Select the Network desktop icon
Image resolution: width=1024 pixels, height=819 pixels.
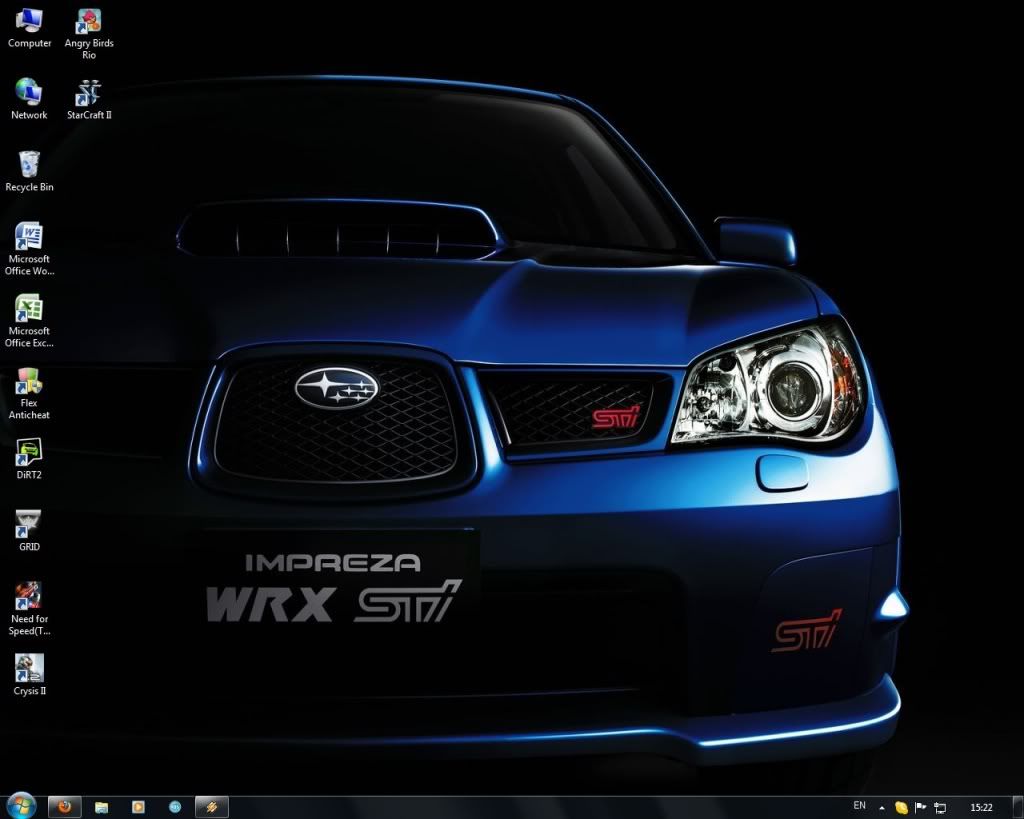pos(29,99)
